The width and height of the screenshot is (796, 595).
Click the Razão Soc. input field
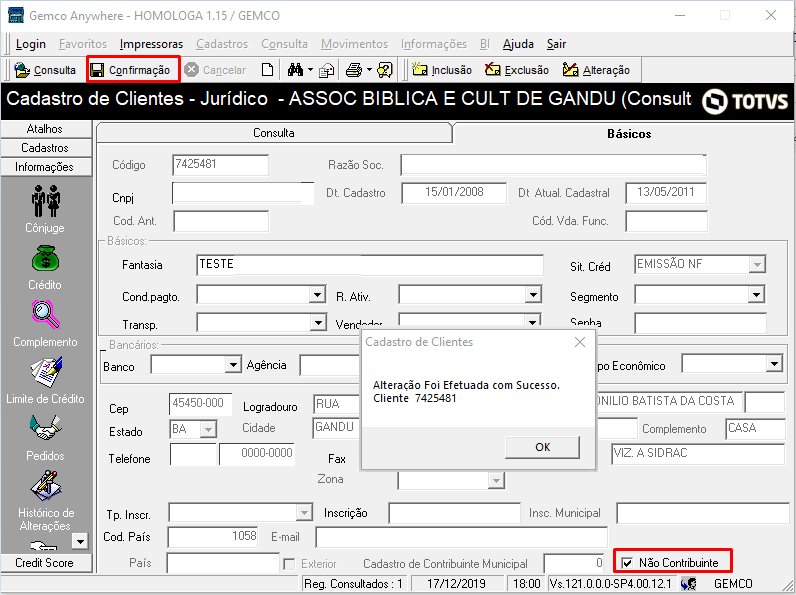tap(553, 165)
